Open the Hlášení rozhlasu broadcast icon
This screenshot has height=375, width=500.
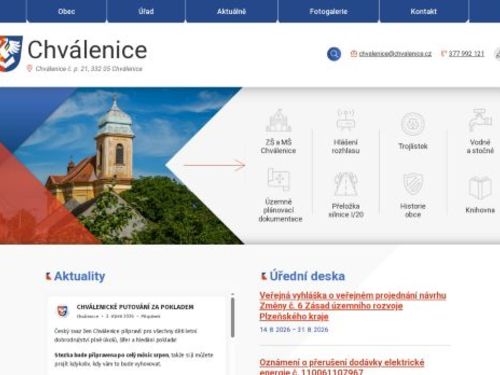[x=346, y=120]
